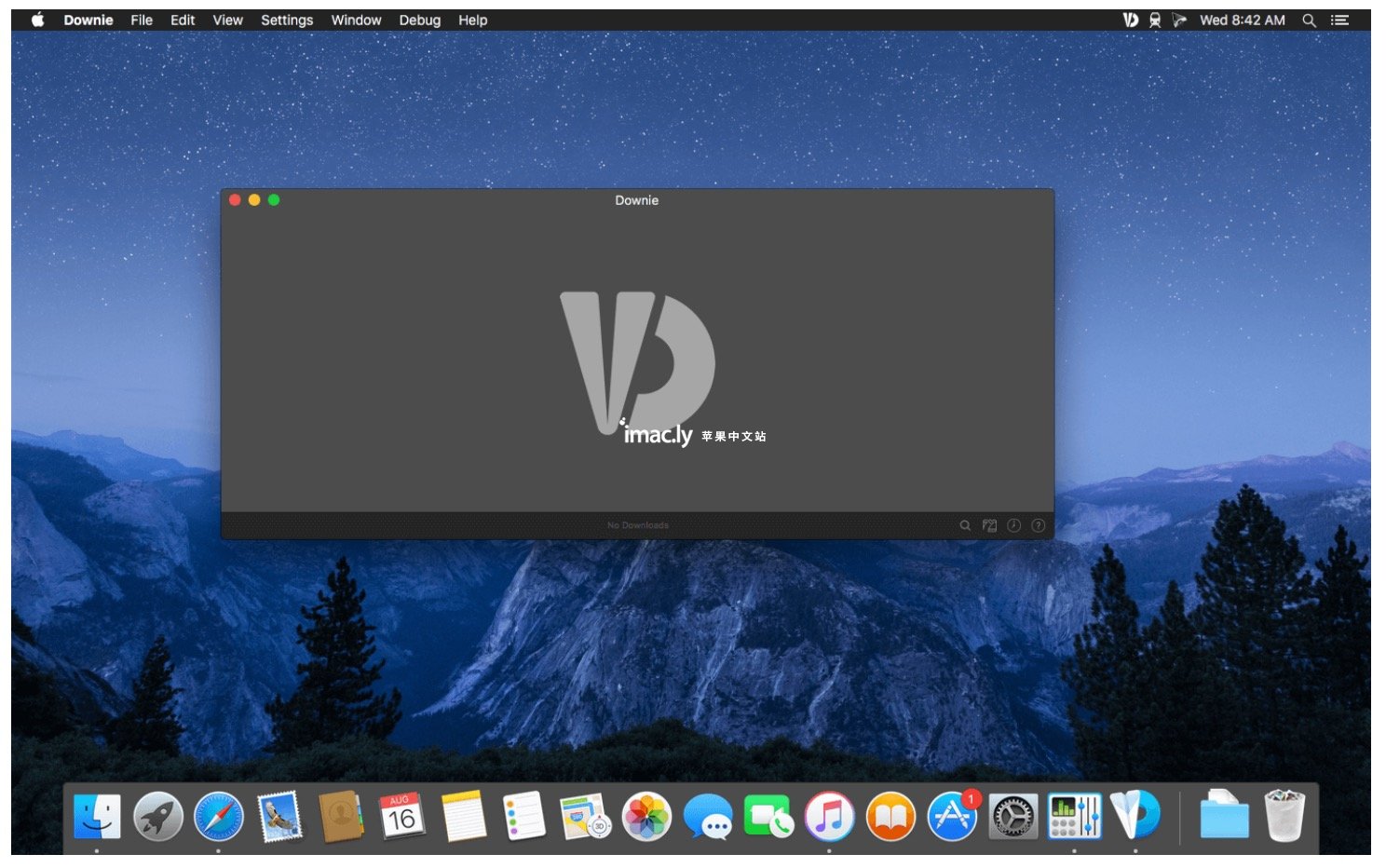The height and width of the screenshot is (868, 1386).
Task: Open the Downie application menu
Action: tap(88, 20)
